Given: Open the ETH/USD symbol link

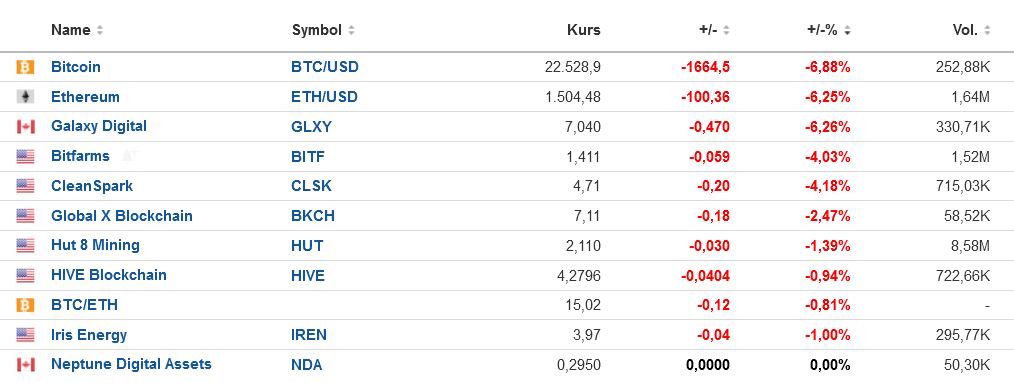Looking at the screenshot, I should point(325,97).
